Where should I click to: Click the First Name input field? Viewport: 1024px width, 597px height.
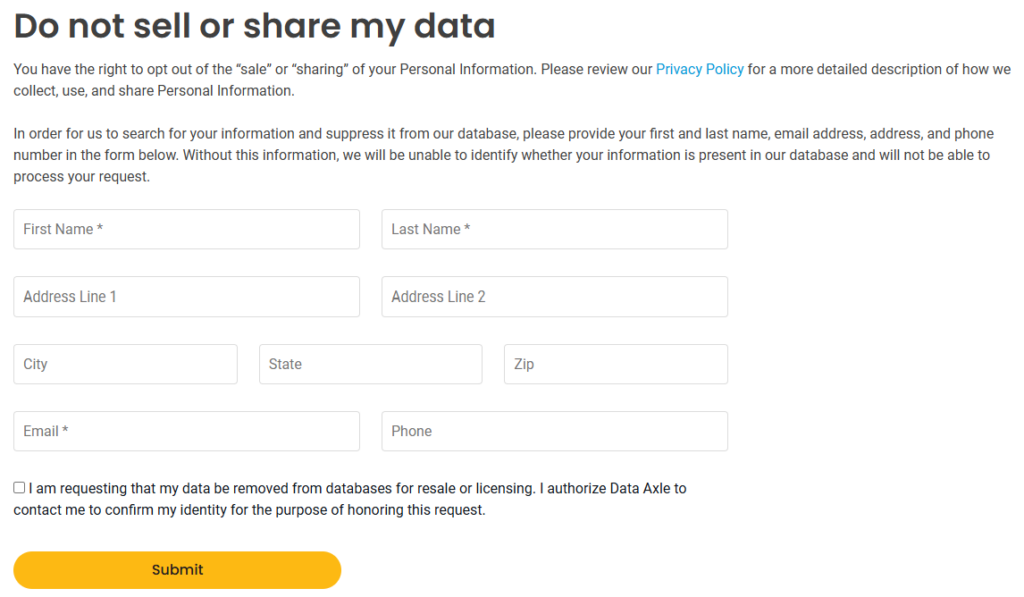coord(186,229)
